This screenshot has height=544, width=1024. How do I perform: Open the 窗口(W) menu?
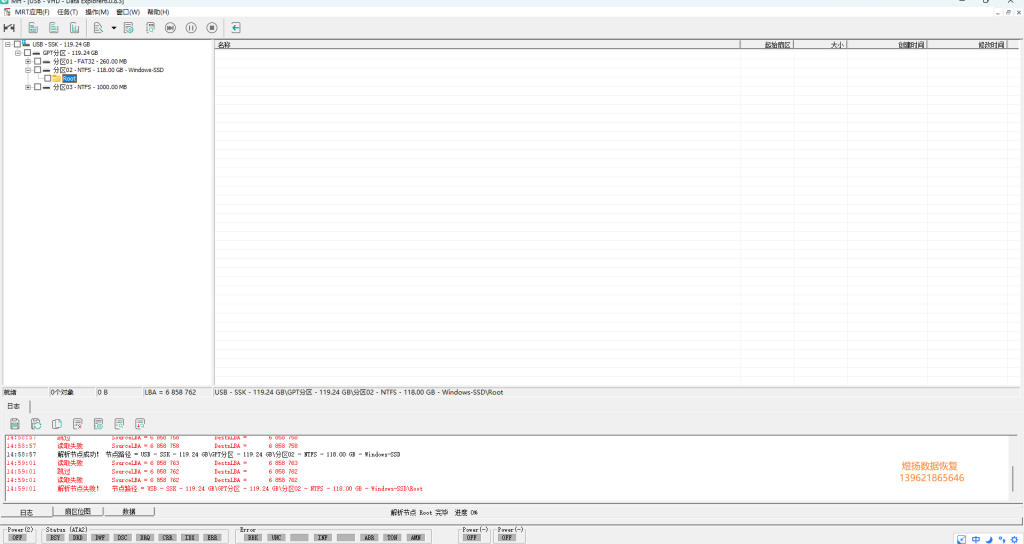[128, 12]
